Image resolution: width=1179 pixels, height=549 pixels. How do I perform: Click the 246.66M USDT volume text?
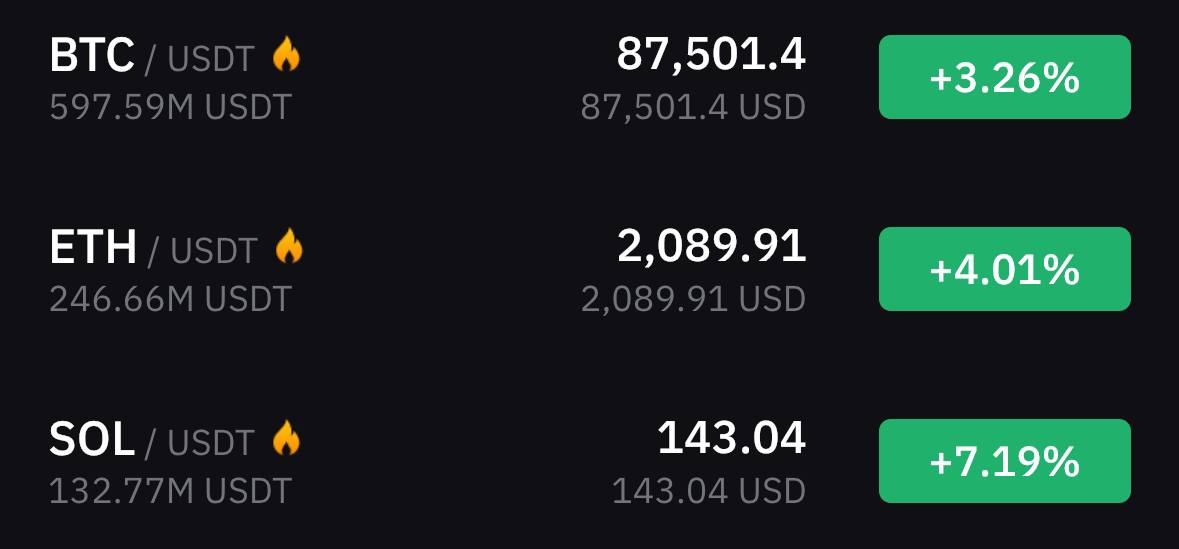[171, 299]
